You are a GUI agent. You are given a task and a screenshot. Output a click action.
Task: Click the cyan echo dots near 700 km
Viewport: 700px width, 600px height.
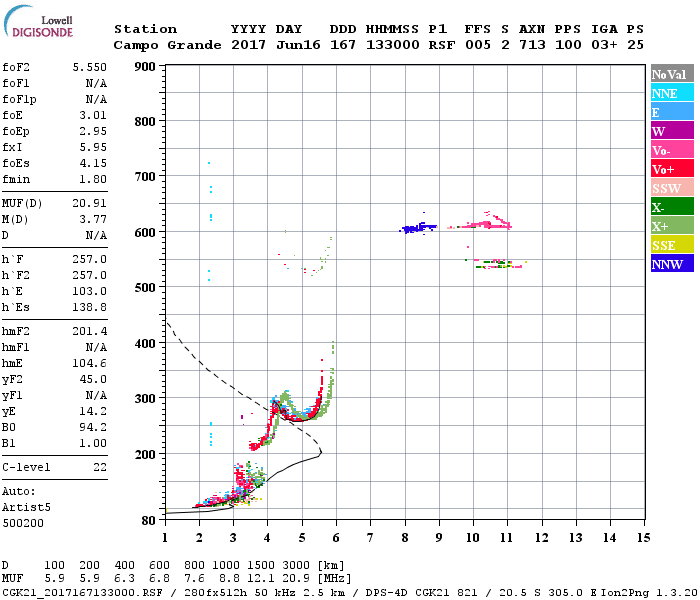(x=210, y=190)
